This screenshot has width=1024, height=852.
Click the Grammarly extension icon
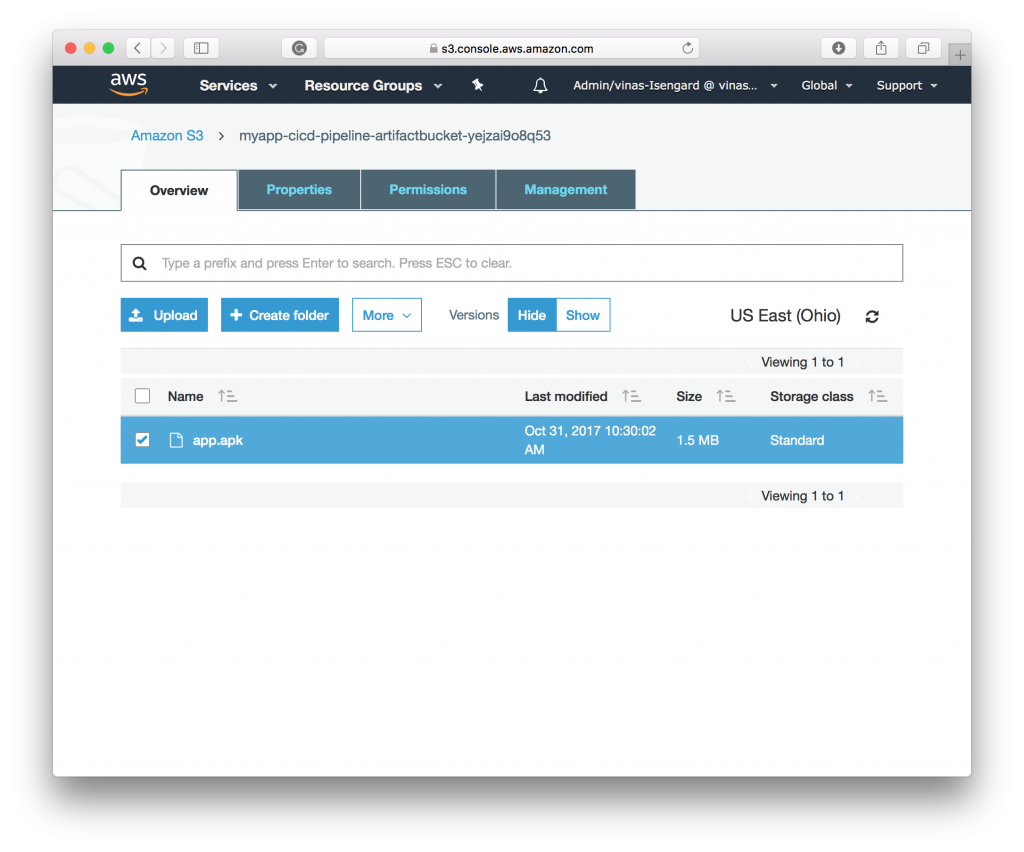click(x=299, y=48)
